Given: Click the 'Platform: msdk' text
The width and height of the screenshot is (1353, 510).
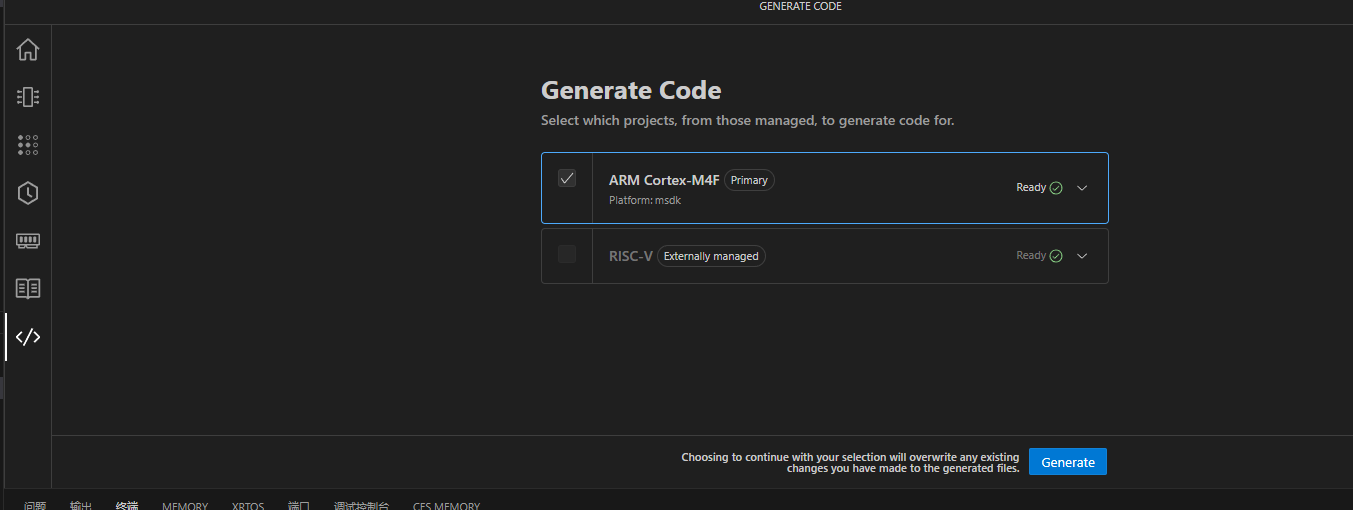Looking at the screenshot, I should pyautogui.click(x=645, y=200).
